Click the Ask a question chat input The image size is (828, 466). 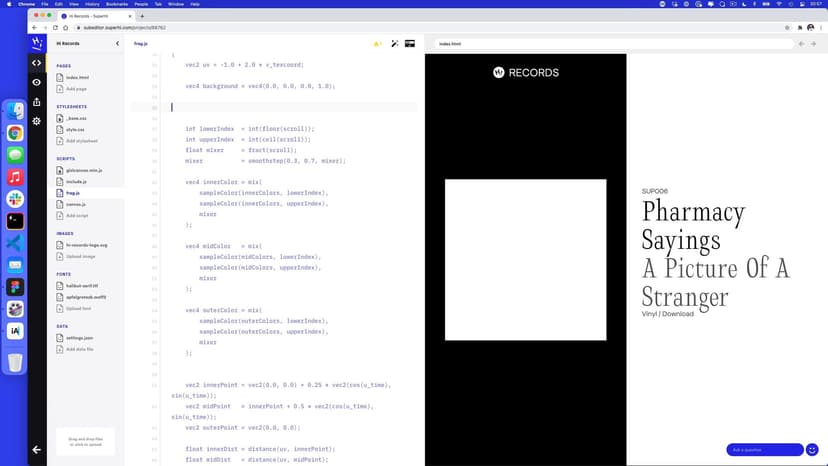(x=764, y=450)
